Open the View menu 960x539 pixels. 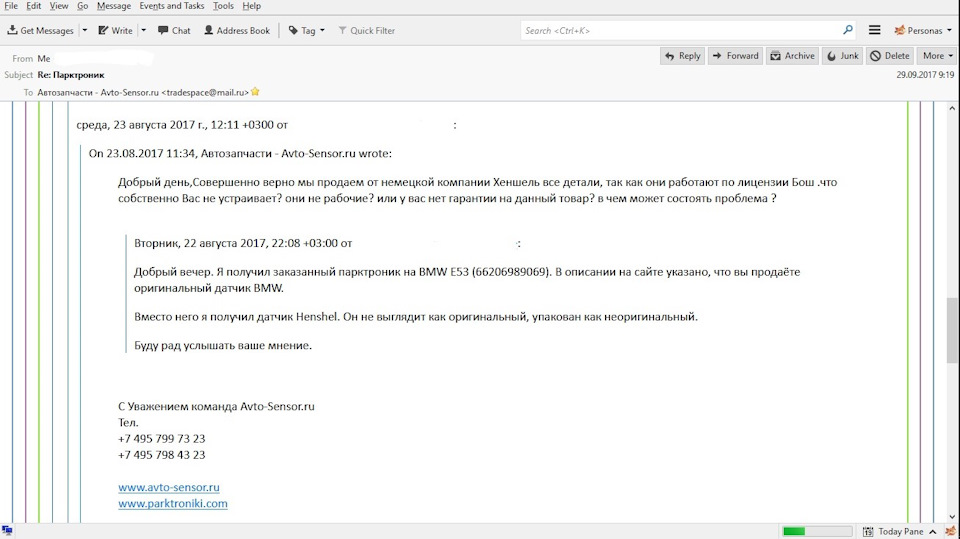pyautogui.click(x=59, y=6)
